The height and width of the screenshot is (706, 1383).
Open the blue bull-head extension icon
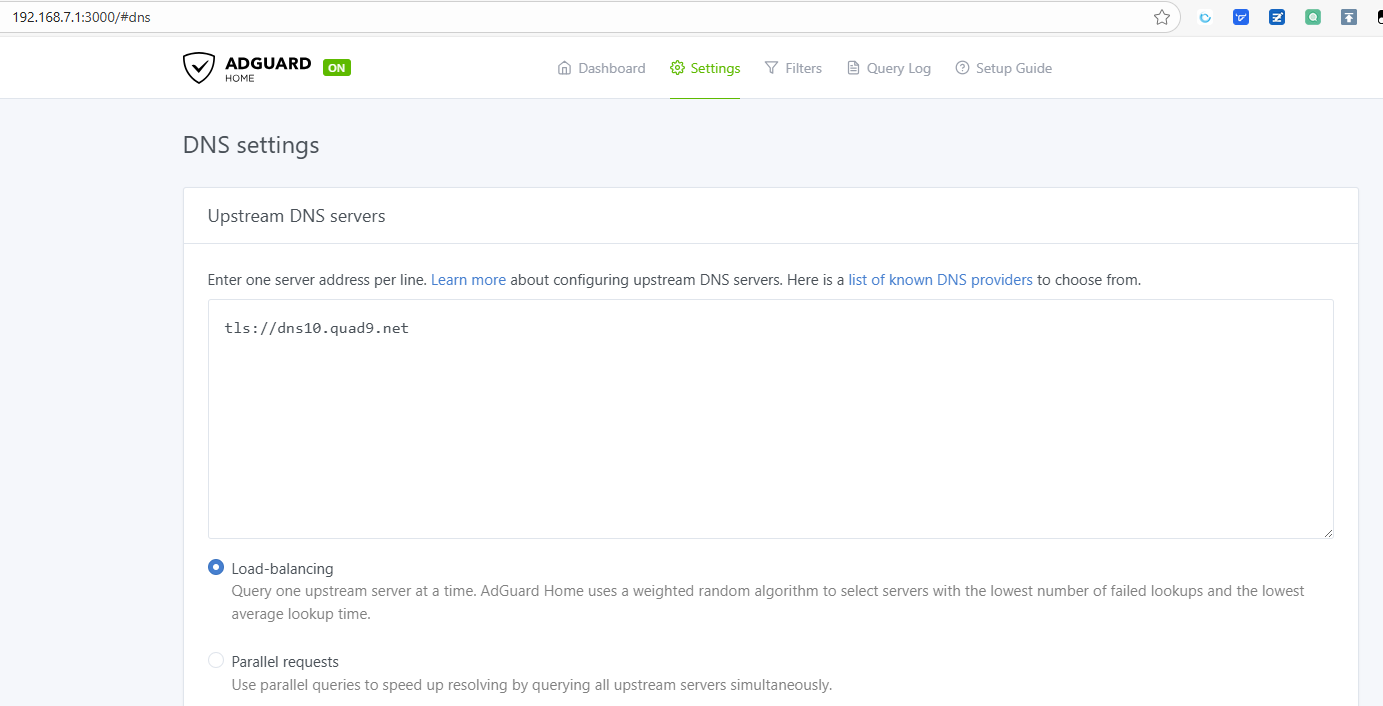[x=1241, y=17]
